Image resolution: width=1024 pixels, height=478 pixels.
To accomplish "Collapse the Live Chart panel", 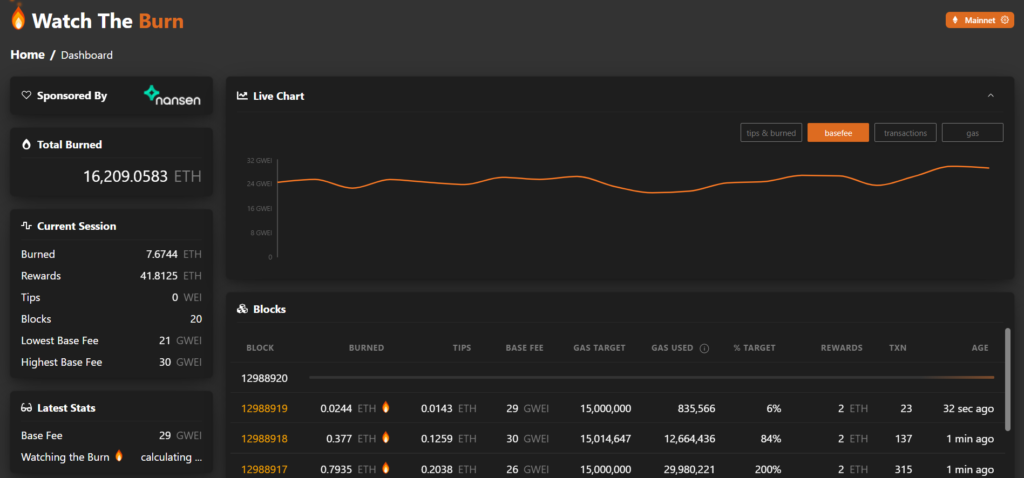I will click(990, 96).
